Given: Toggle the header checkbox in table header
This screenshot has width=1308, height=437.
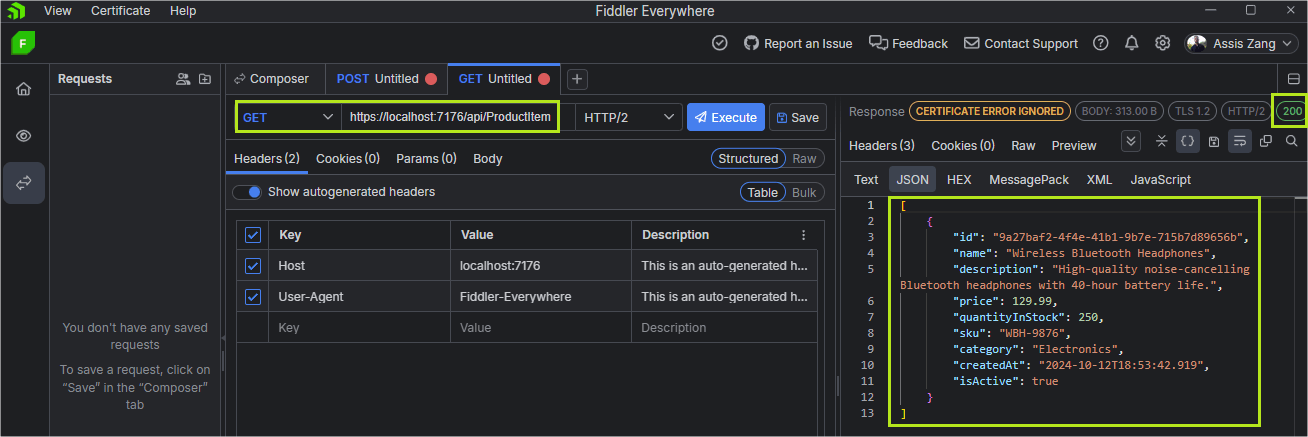Looking at the screenshot, I should pyautogui.click(x=253, y=235).
